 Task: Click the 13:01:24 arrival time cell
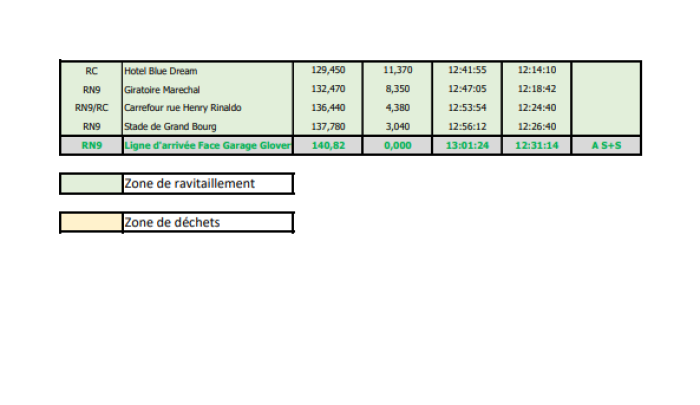pyautogui.click(x=467, y=146)
